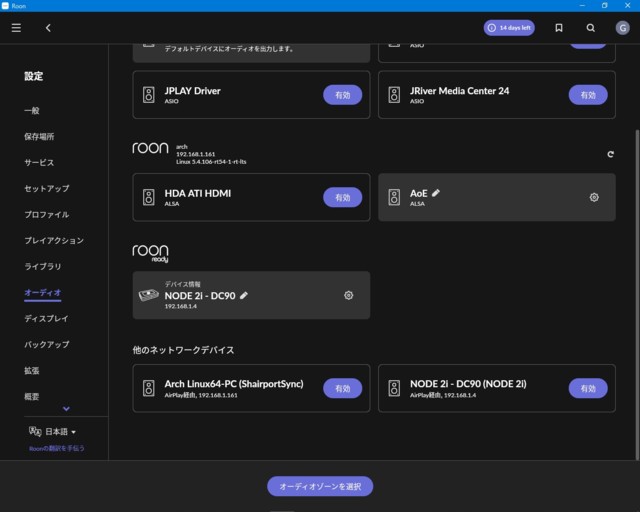
Task: Refresh the arch Roon device list
Action: (x=610, y=154)
